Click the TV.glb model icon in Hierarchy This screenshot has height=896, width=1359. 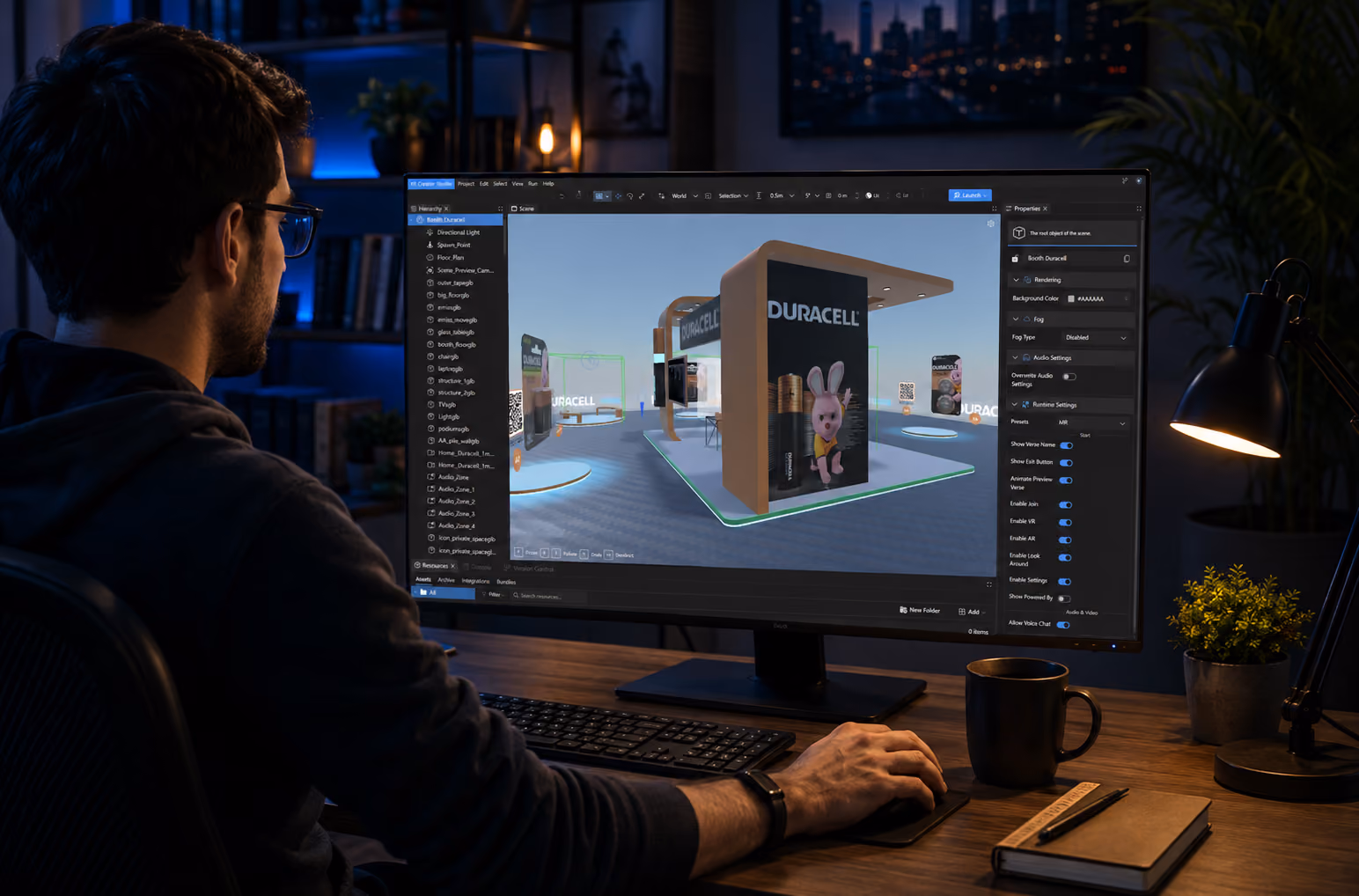(430, 405)
